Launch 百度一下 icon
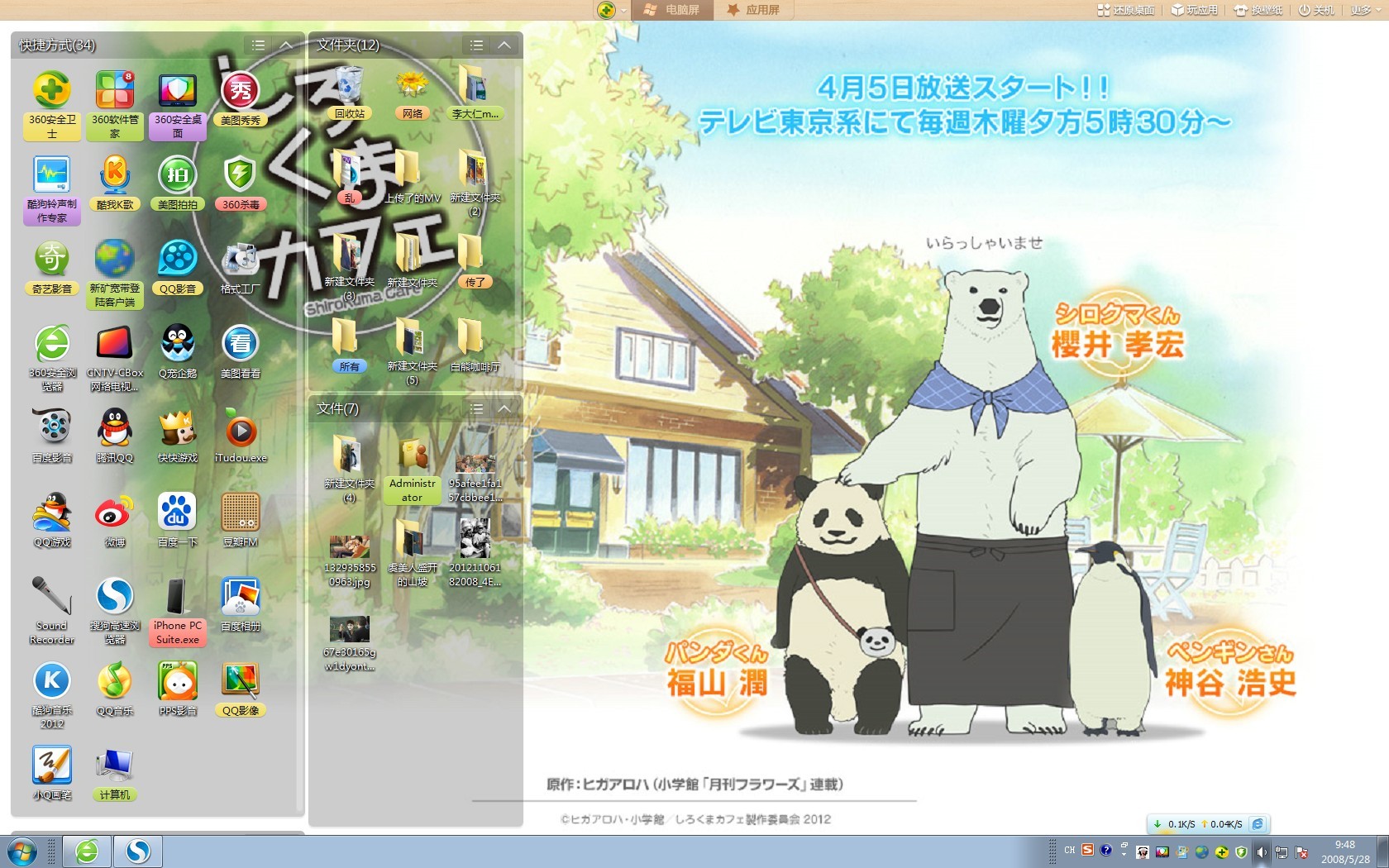Image resolution: width=1389 pixels, height=868 pixels. (178, 520)
